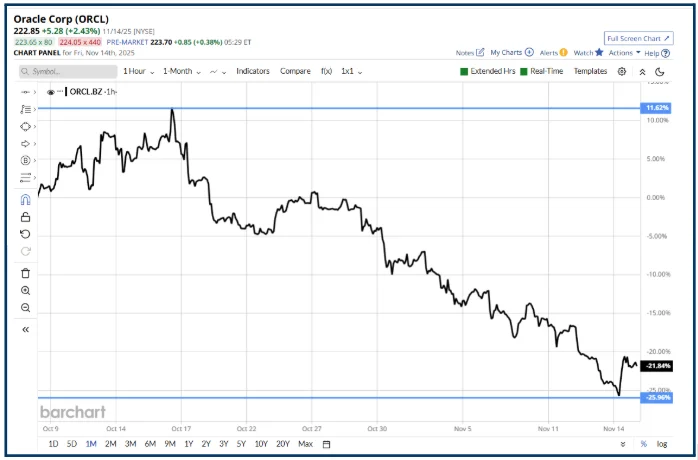Toggle Extended Hrs checkbox
This screenshot has width=698, height=460.
[x=464, y=72]
